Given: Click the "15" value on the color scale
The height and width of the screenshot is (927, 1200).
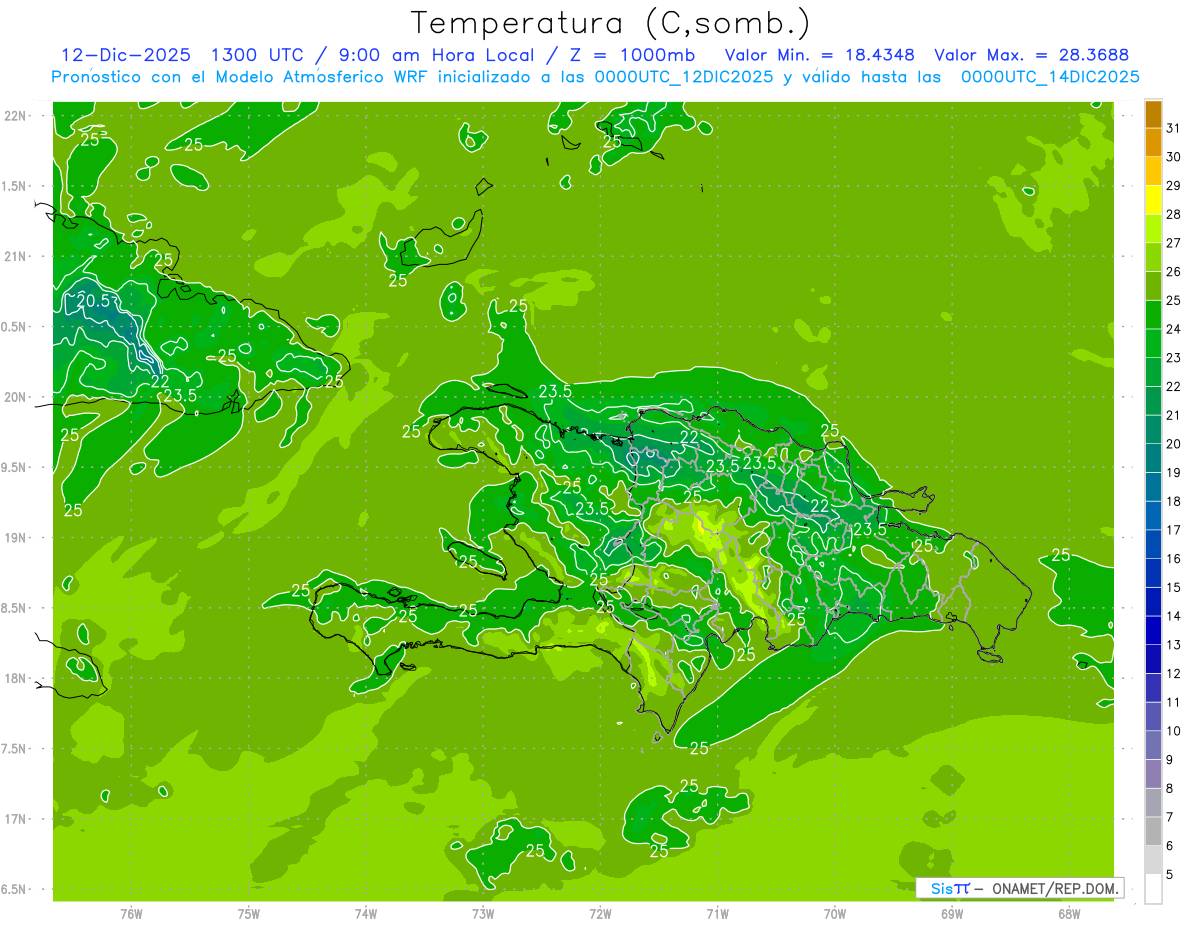Looking at the screenshot, I should tap(1173, 588).
